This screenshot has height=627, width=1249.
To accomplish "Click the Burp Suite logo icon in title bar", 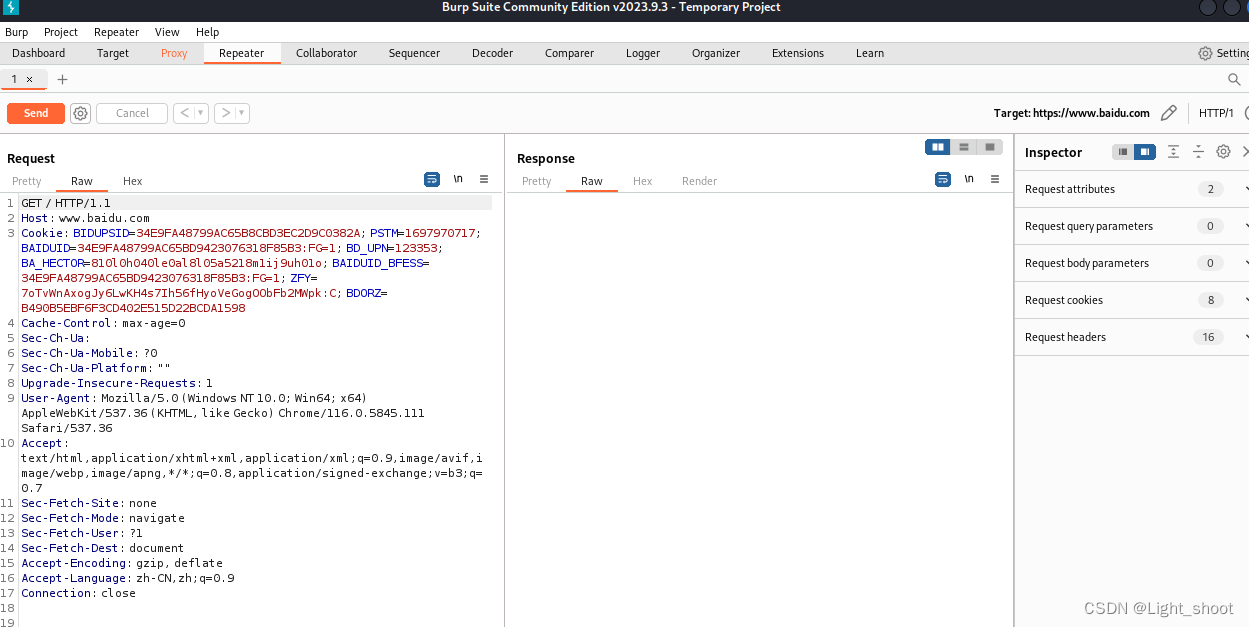I will (11, 8).
